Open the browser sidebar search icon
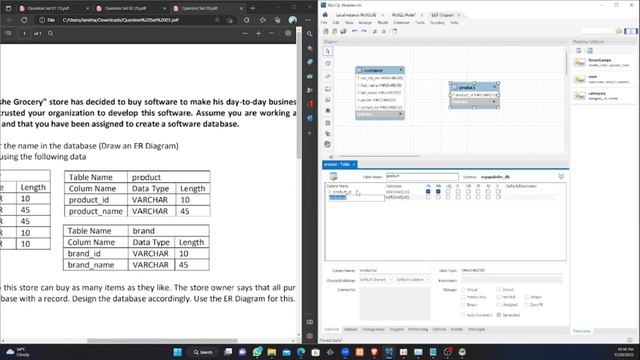This screenshot has width=640, height=360. pos(310,34)
